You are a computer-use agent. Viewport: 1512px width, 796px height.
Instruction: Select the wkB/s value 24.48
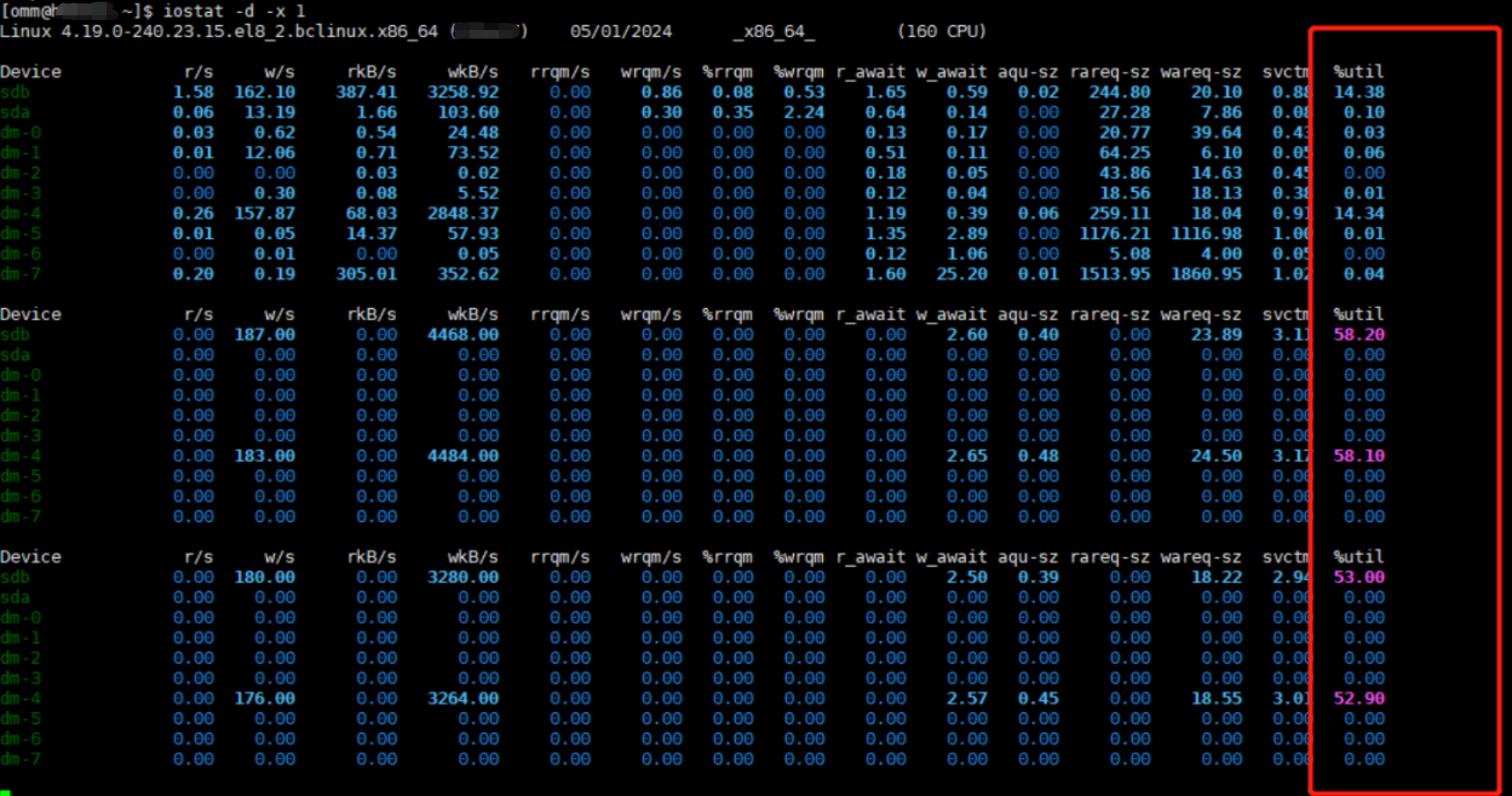click(473, 132)
